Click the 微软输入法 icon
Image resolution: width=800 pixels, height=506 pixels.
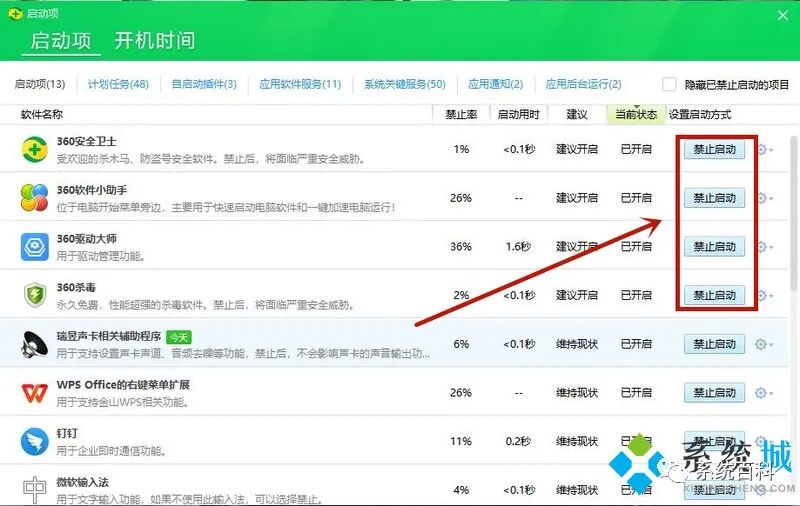(x=35, y=489)
